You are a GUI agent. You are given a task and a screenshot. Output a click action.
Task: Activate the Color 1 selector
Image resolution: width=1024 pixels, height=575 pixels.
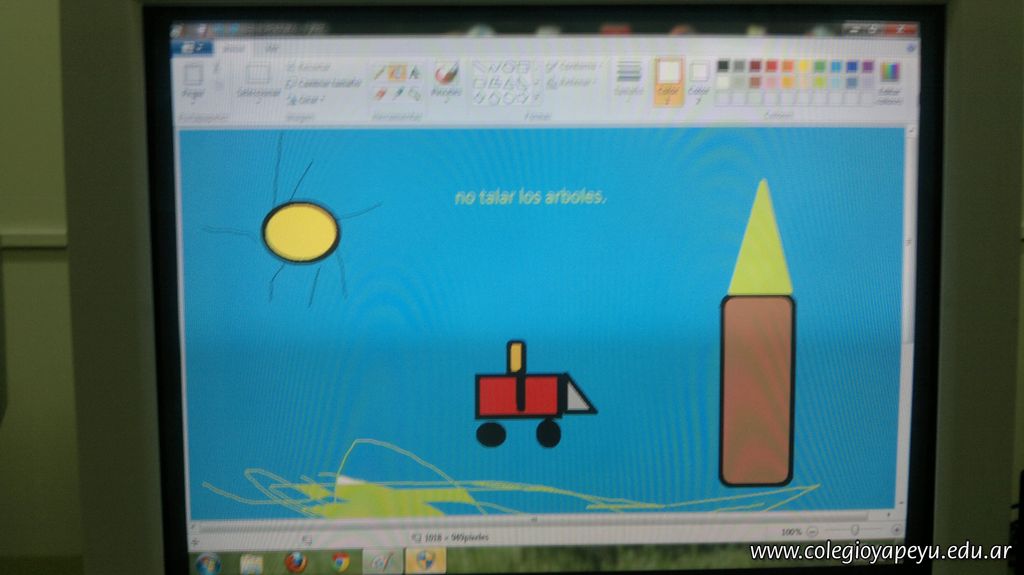[668, 80]
